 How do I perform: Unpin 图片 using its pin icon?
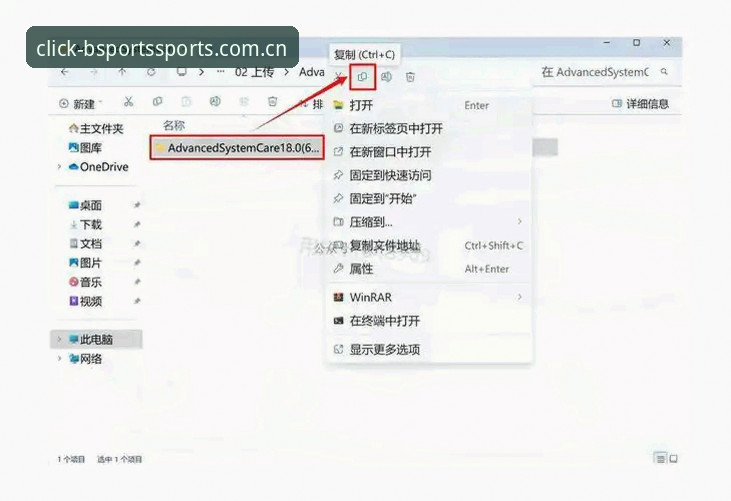coord(137,263)
